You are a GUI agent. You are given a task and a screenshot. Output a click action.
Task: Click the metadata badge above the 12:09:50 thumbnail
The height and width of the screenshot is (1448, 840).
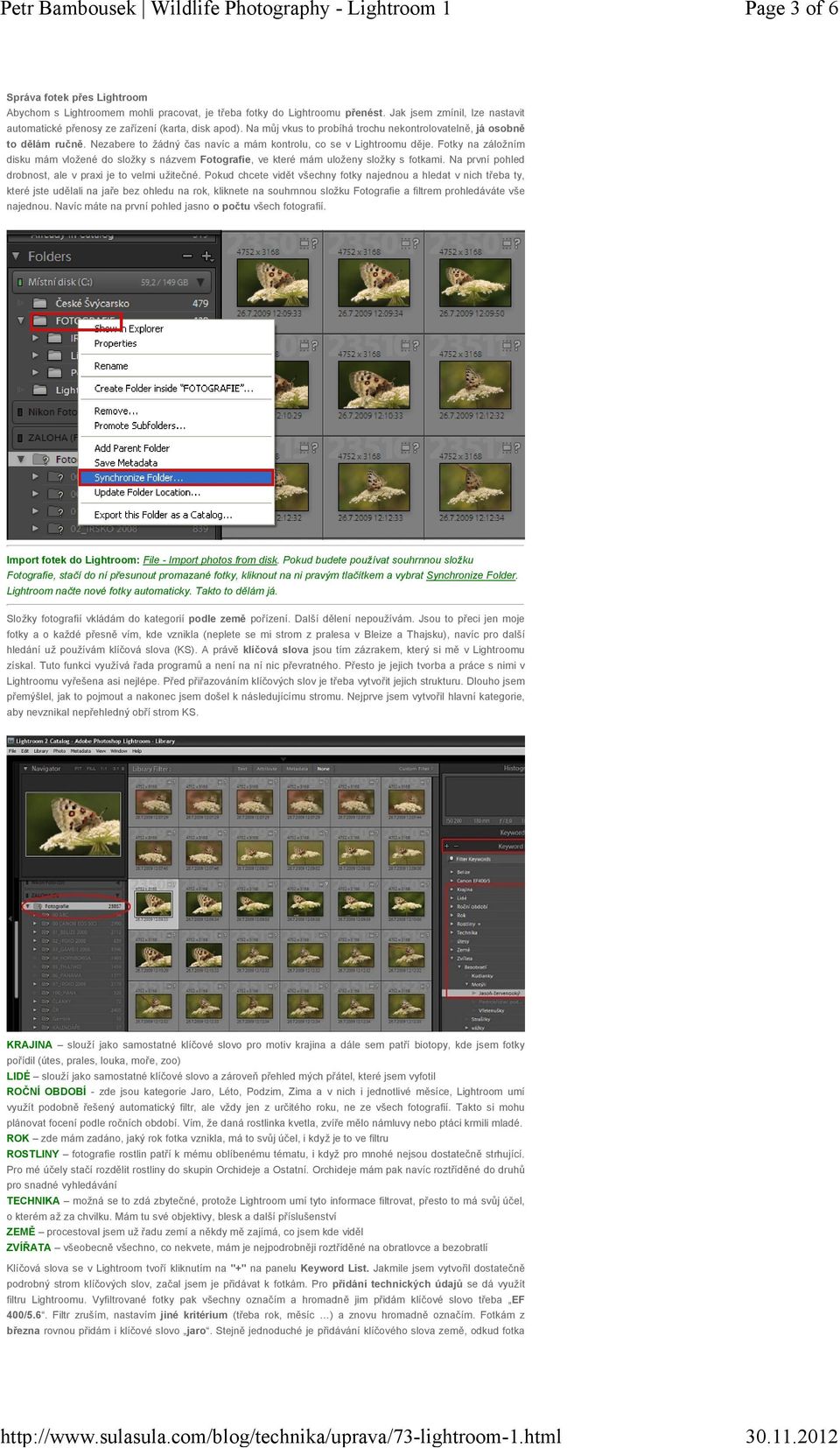[x=507, y=243]
